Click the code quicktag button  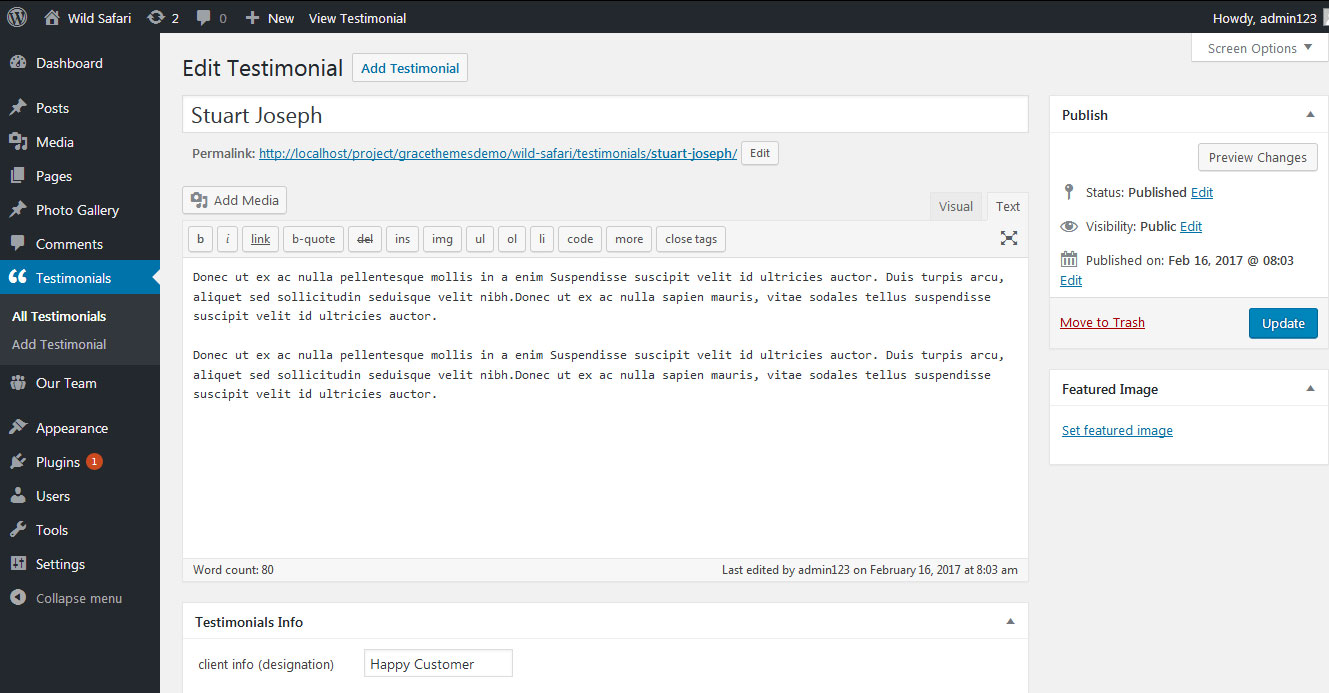[580, 239]
